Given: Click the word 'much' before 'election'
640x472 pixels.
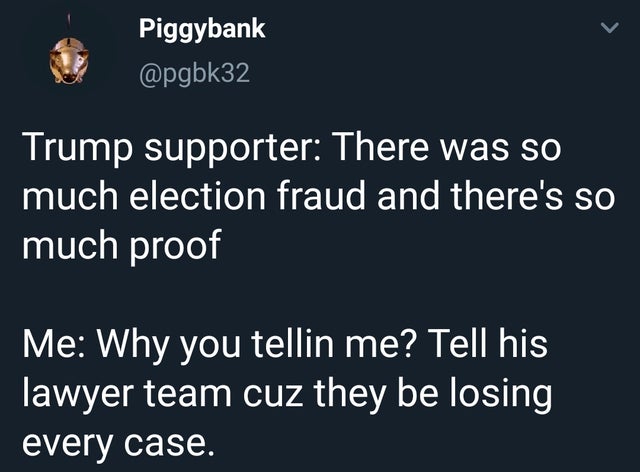Looking at the screenshot, I should point(70,196).
